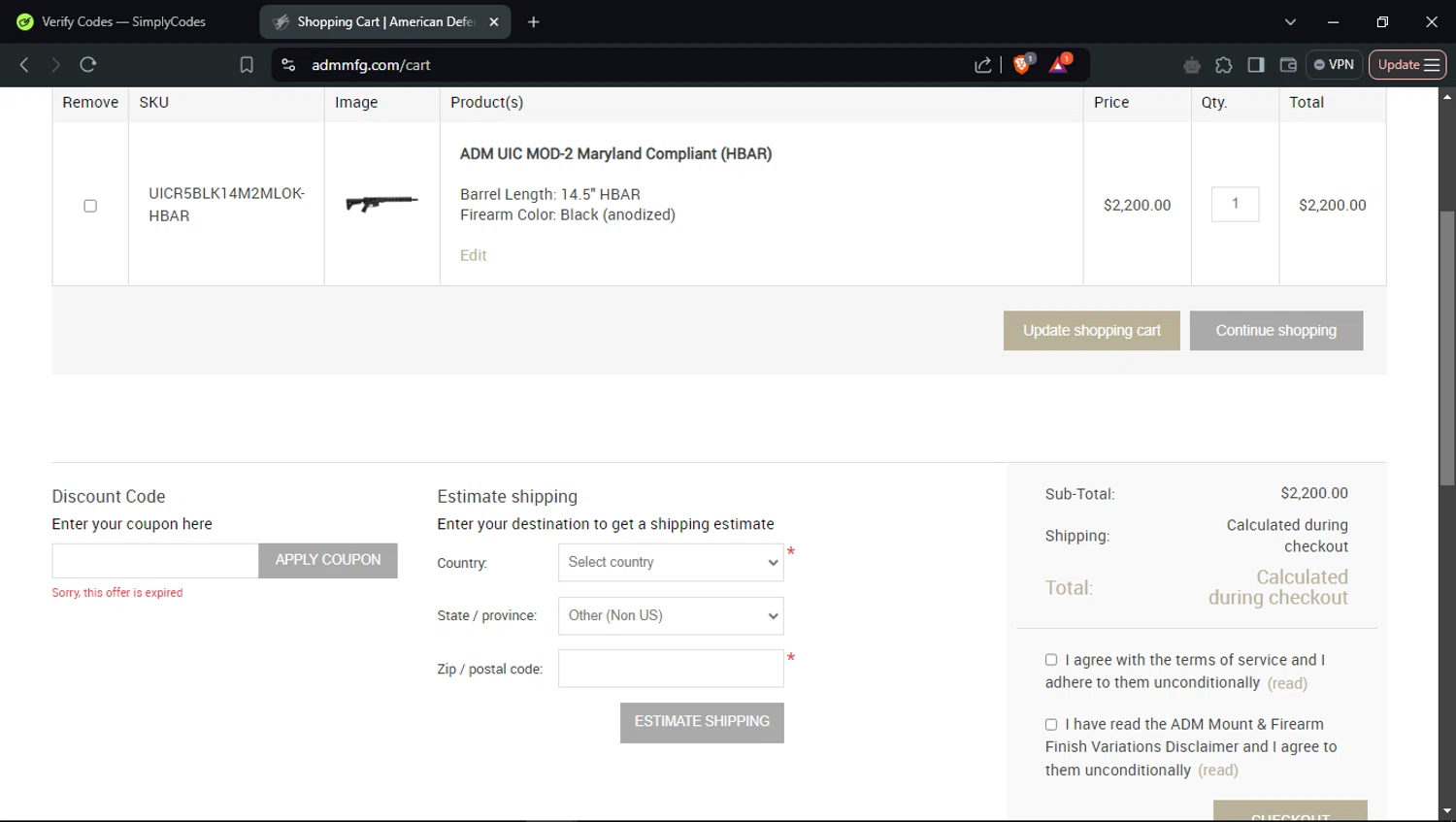Click the Barrel Length 14.5" HBAR text
Screen dimensions: 1456x822
(550, 194)
